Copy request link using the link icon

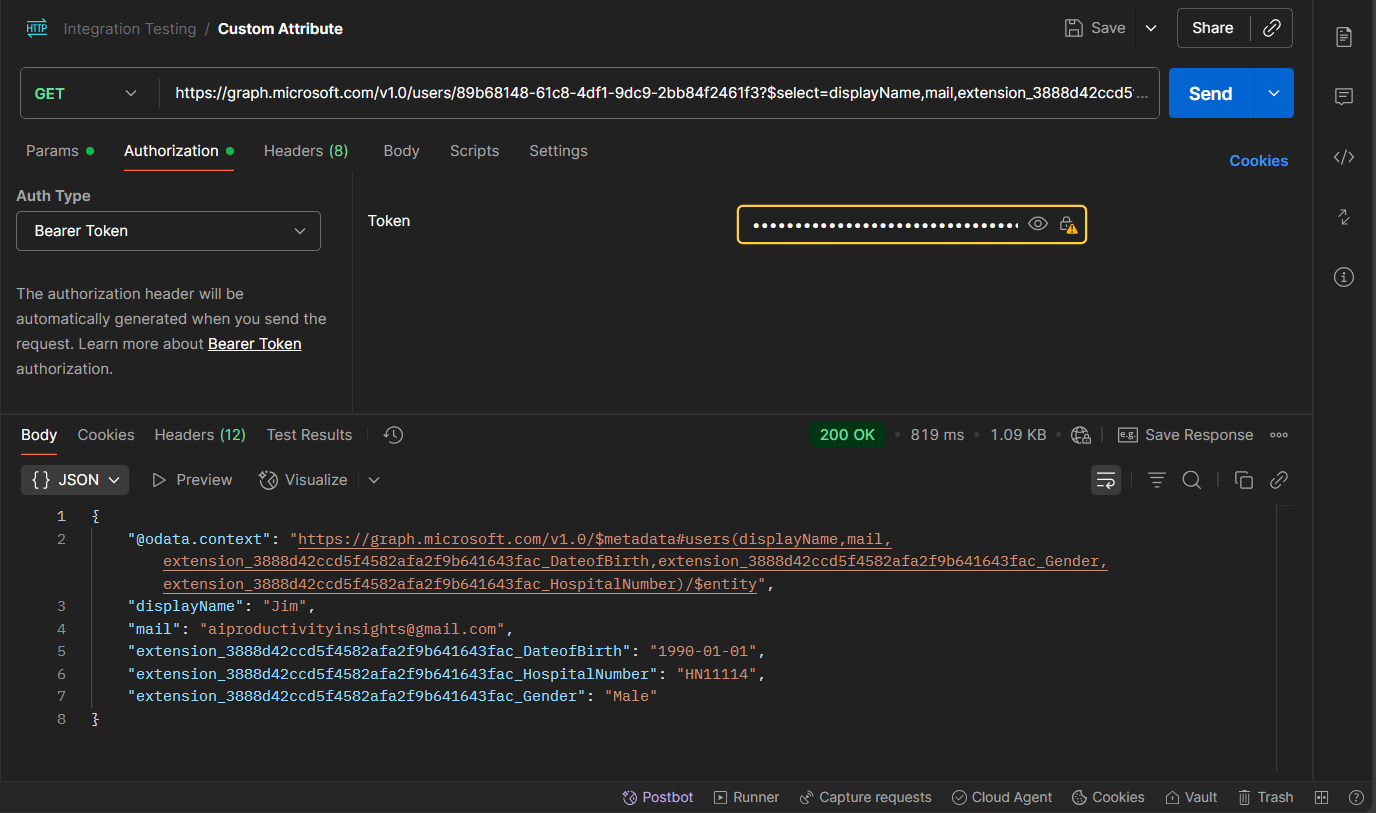coord(1272,28)
